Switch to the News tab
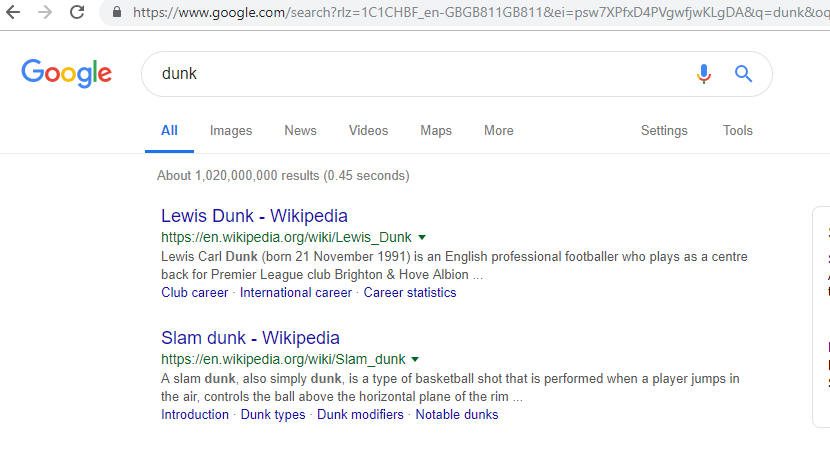 (301, 131)
